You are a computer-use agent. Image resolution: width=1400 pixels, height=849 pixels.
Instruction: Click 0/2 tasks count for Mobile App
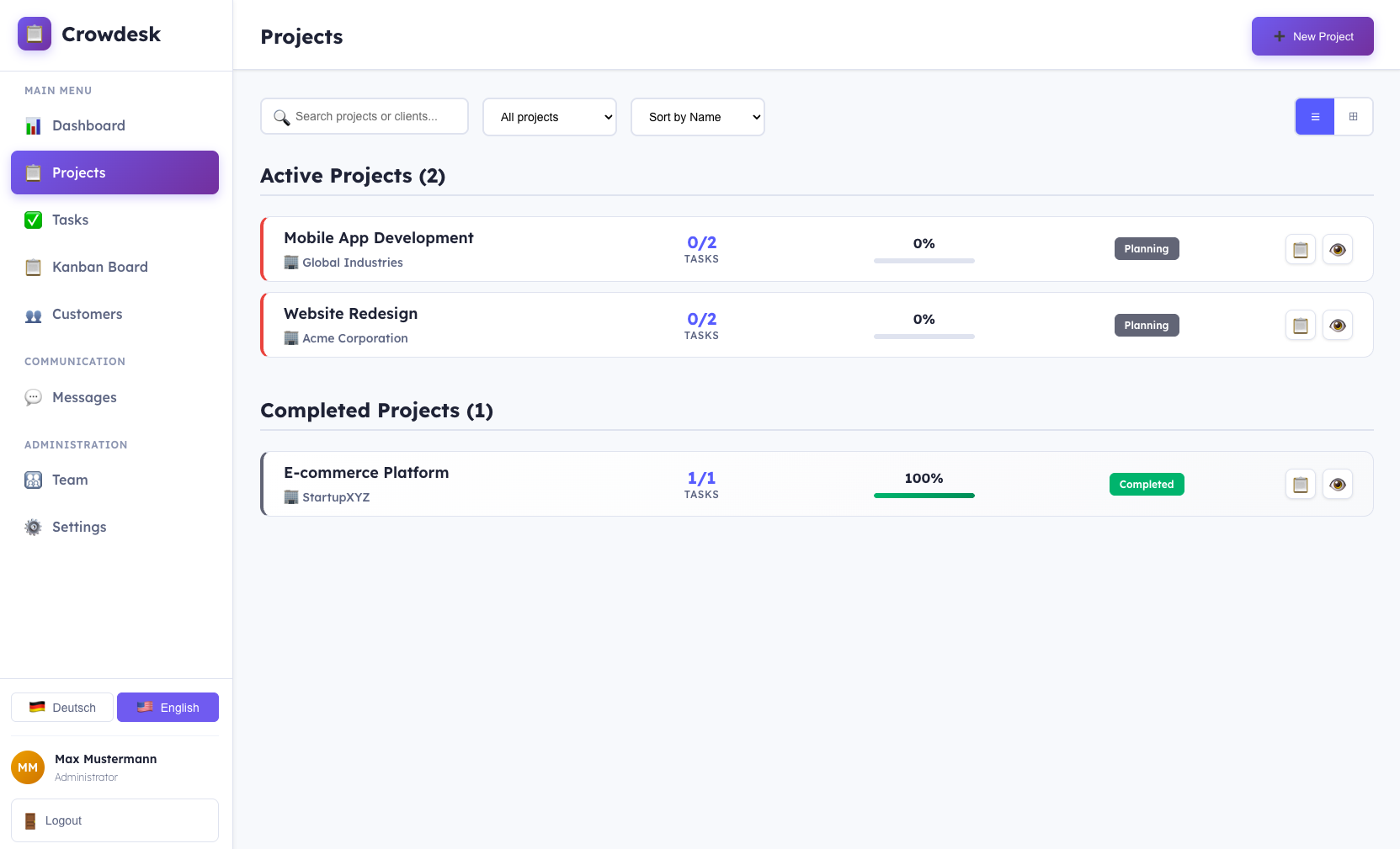[702, 243]
